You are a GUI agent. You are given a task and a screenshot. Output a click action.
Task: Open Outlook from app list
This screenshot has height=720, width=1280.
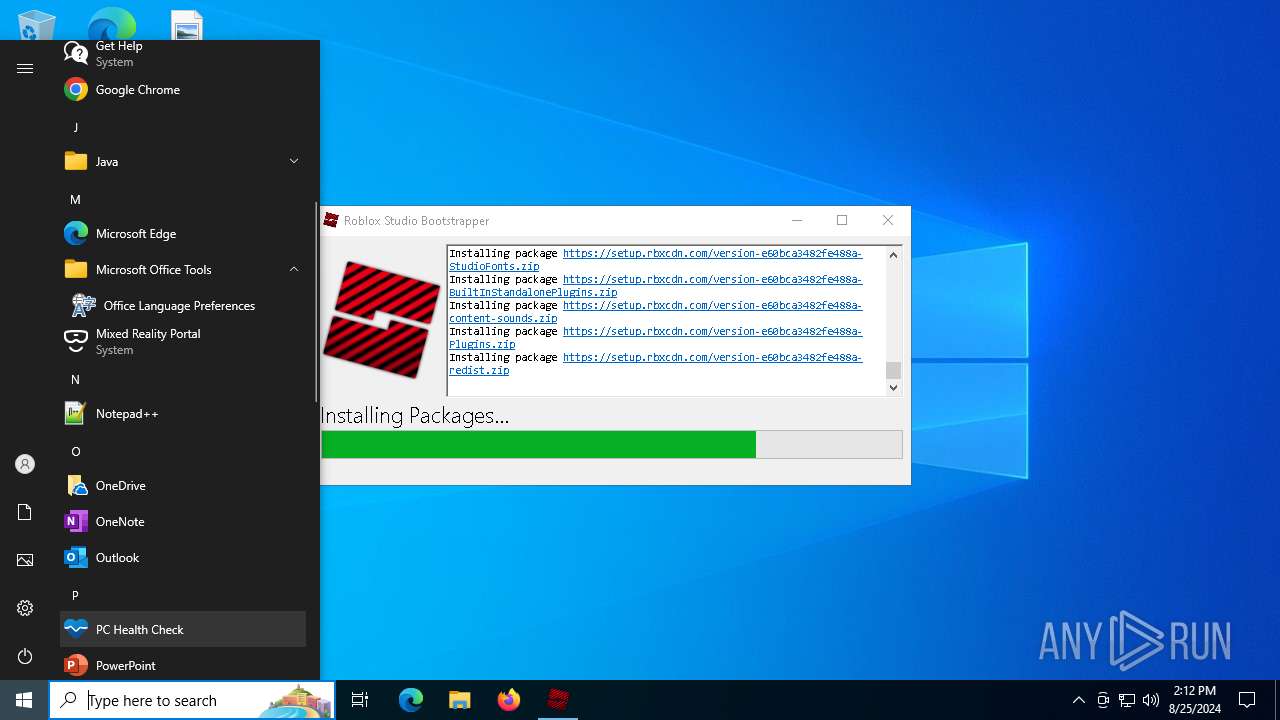183,558
